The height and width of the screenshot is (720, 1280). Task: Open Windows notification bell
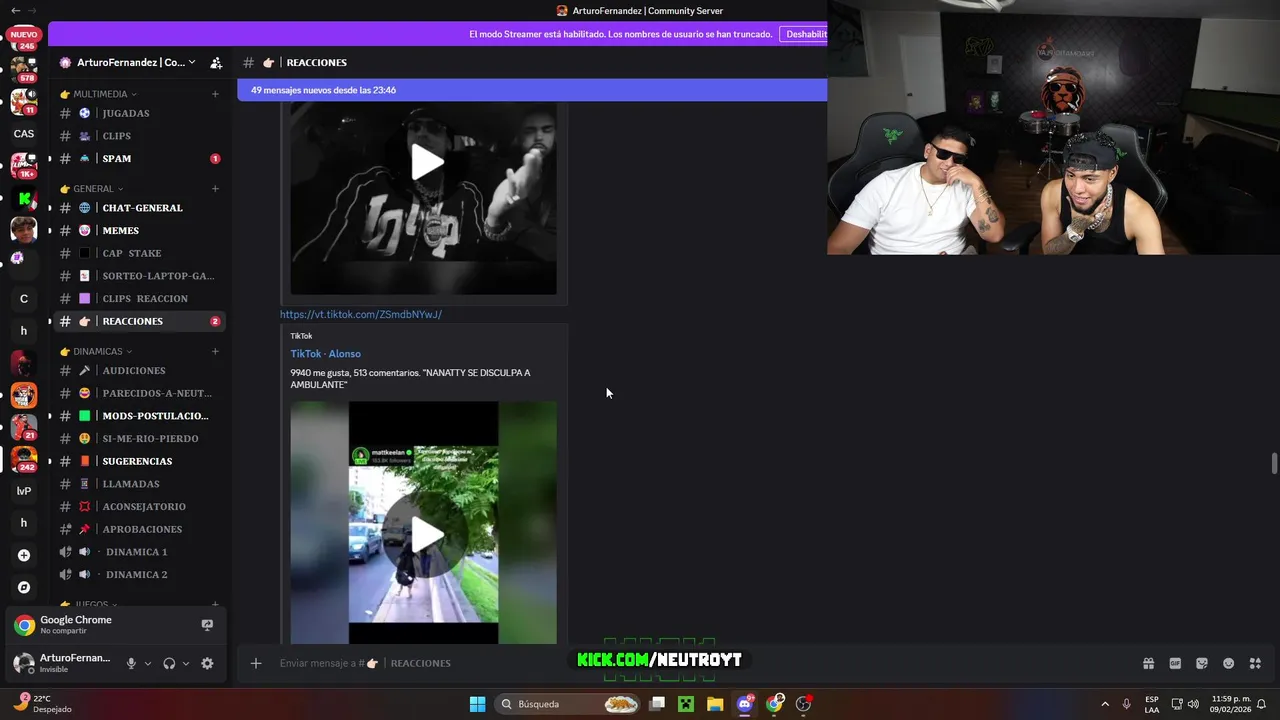pyautogui.click(x=1262, y=704)
